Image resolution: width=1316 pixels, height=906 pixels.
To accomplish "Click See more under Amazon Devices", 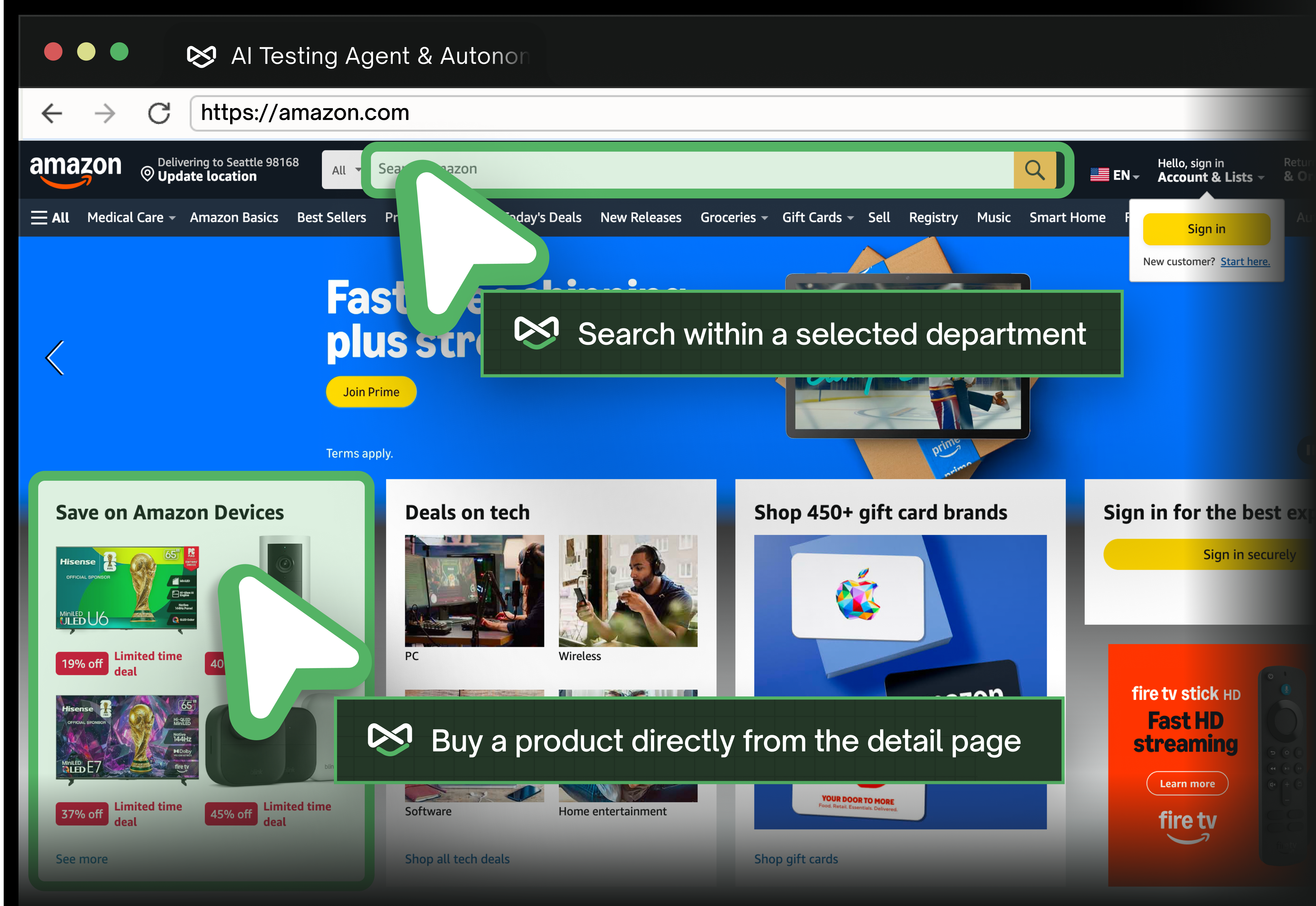I will click(82, 859).
